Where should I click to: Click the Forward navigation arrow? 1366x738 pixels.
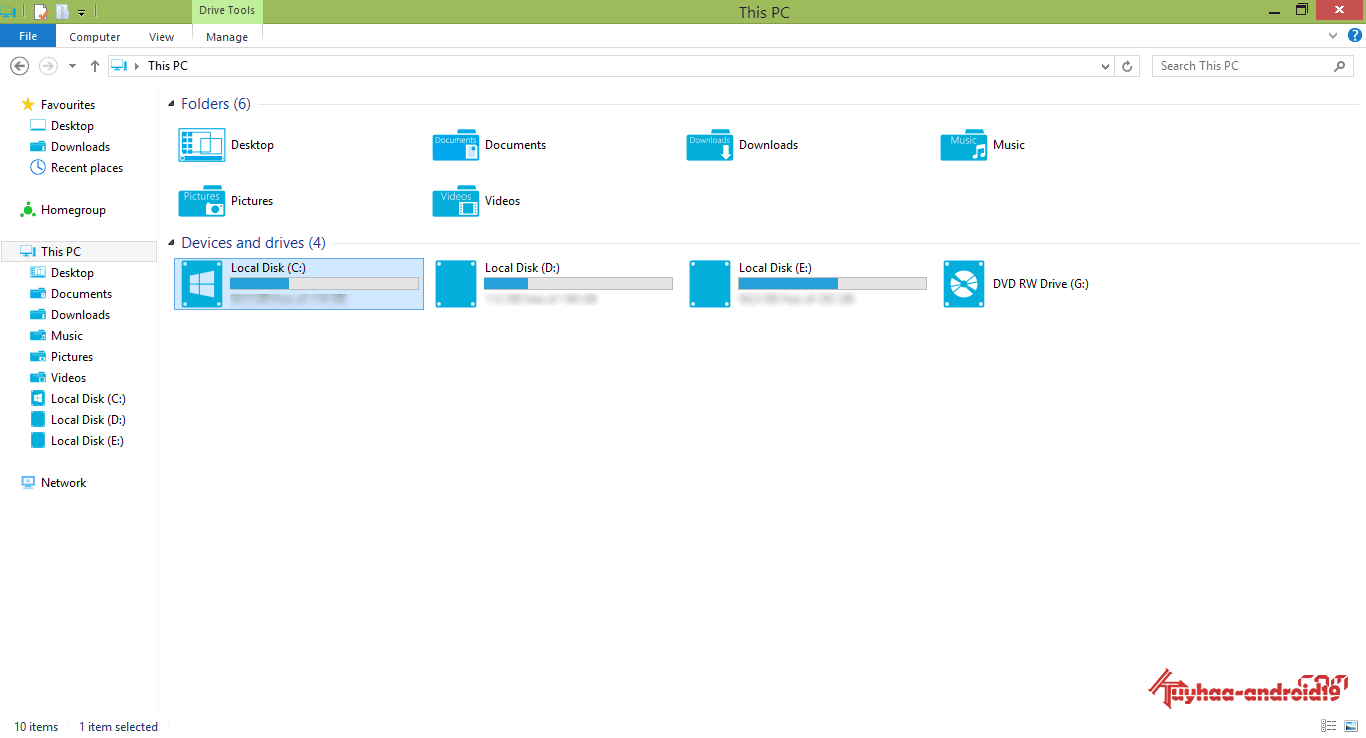click(x=48, y=66)
